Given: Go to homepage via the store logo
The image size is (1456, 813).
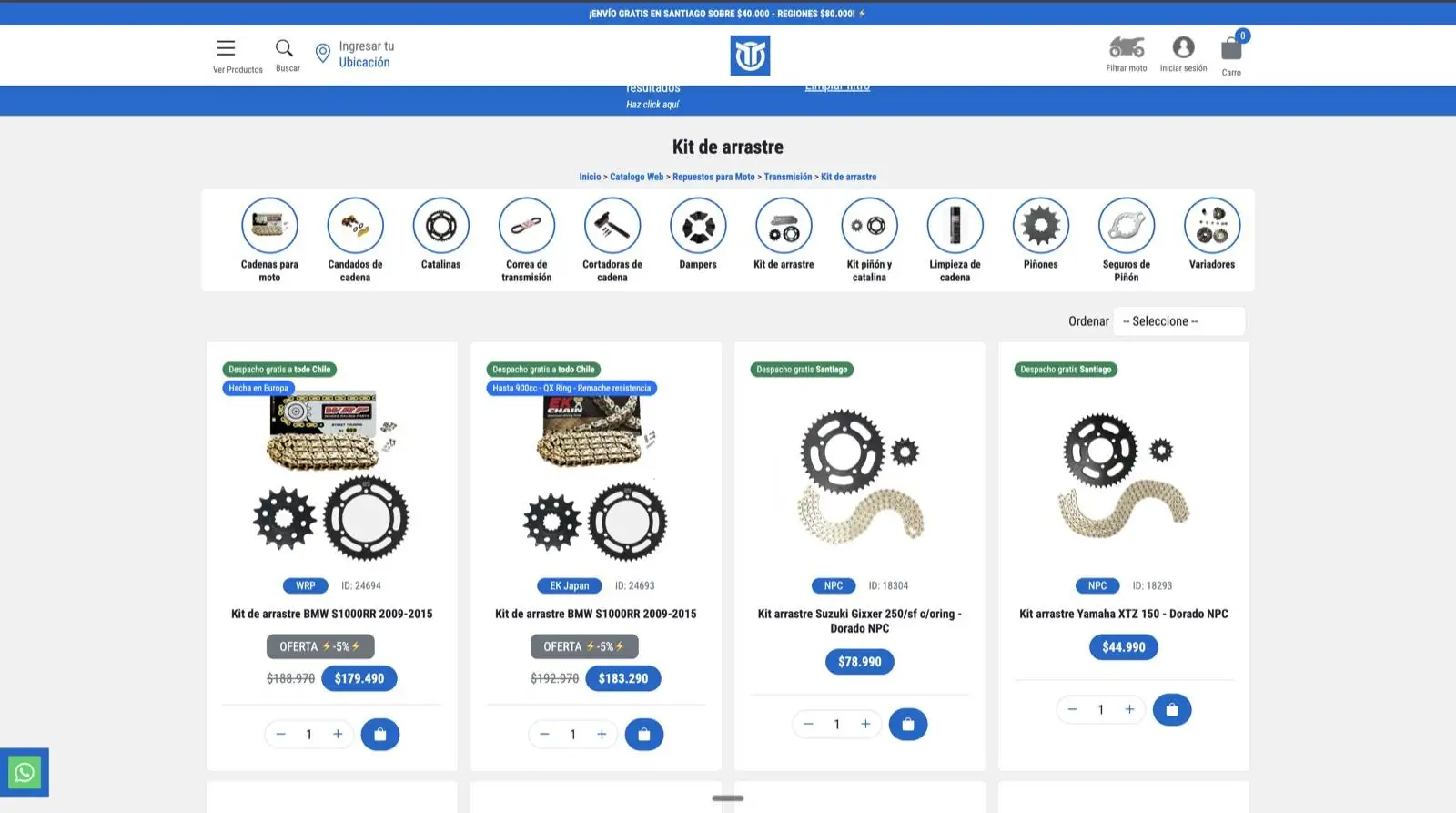Looking at the screenshot, I should click(750, 56).
